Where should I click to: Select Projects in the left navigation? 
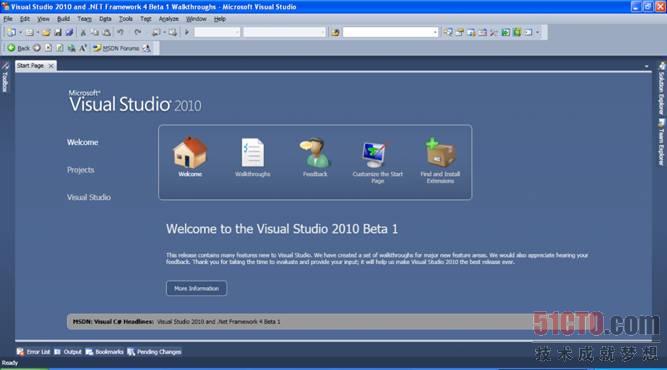pos(80,170)
